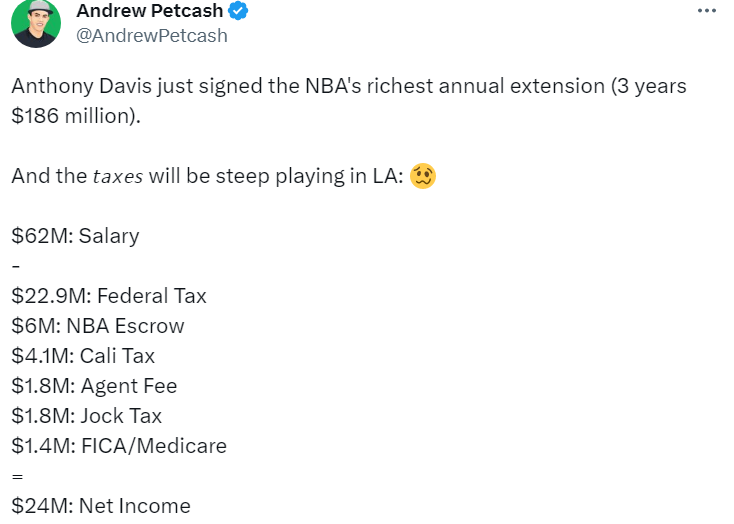
Task: Open the three-dot more options menu
Action: click(x=706, y=9)
